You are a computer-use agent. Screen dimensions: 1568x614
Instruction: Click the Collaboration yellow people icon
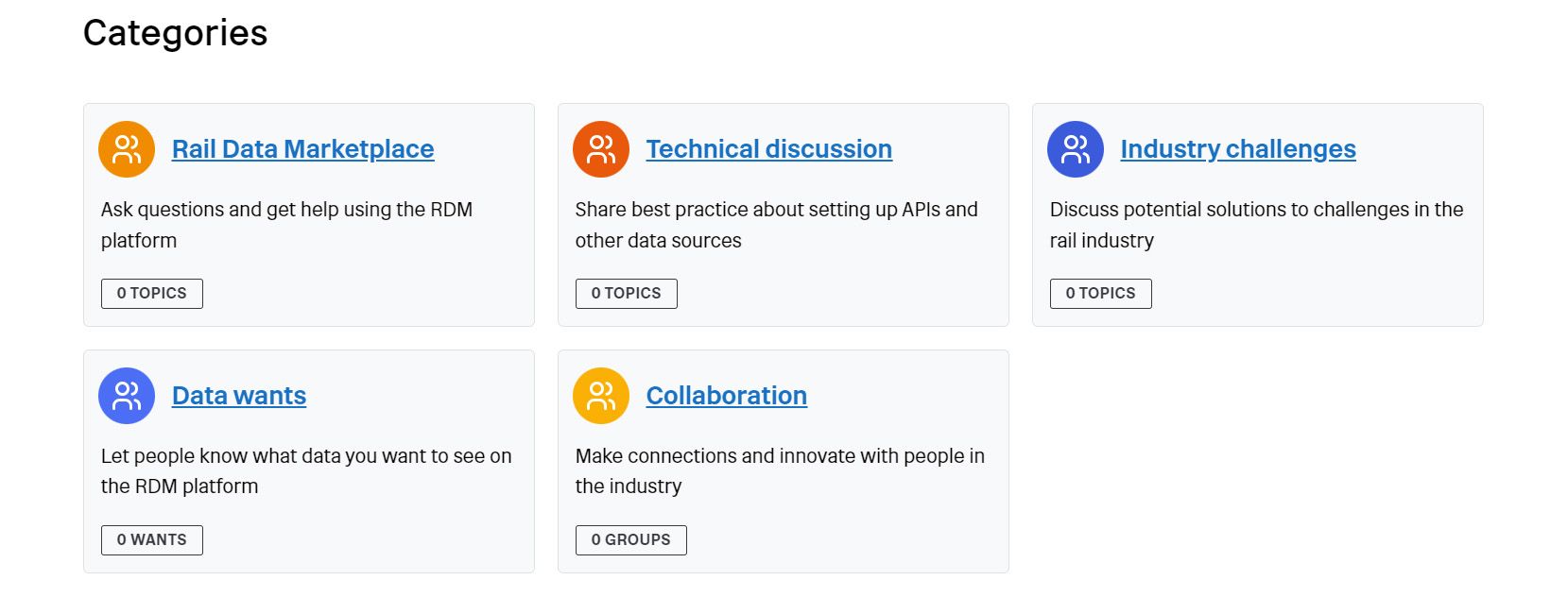(600, 396)
